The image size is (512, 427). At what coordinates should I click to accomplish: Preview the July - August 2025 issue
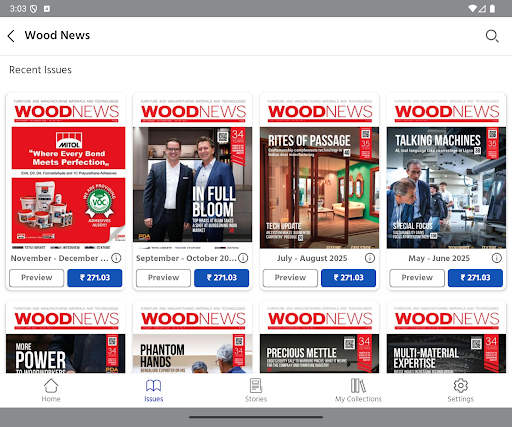click(290, 278)
